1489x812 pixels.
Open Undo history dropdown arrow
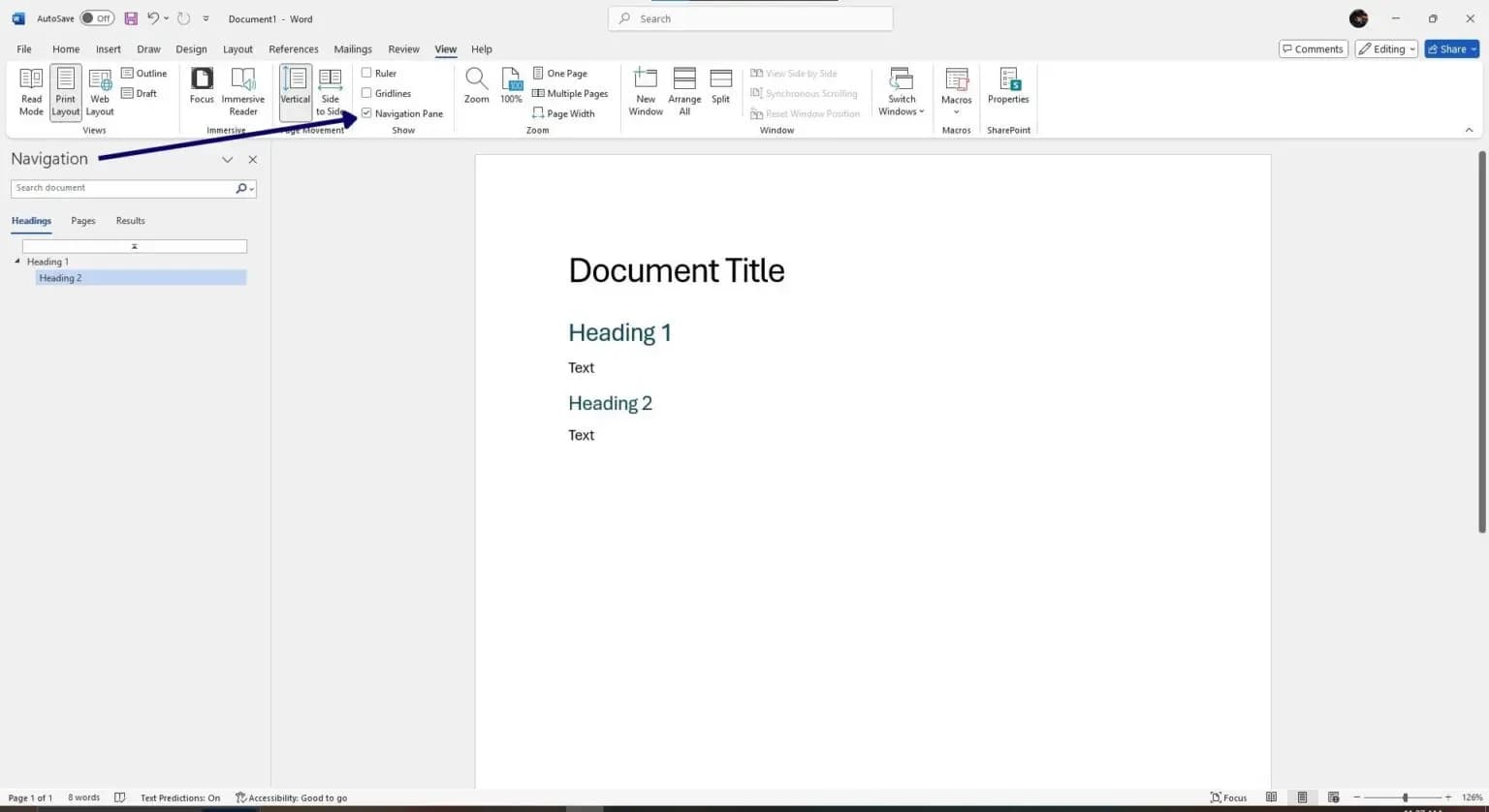tap(167, 18)
